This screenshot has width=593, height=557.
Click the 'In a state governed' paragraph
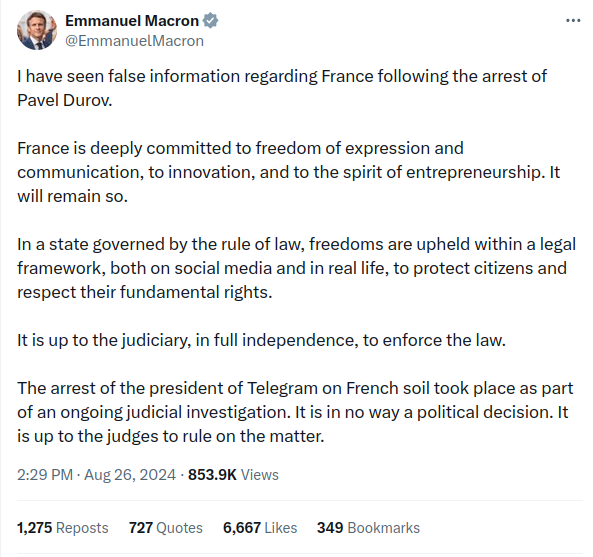(x=296, y=268)
